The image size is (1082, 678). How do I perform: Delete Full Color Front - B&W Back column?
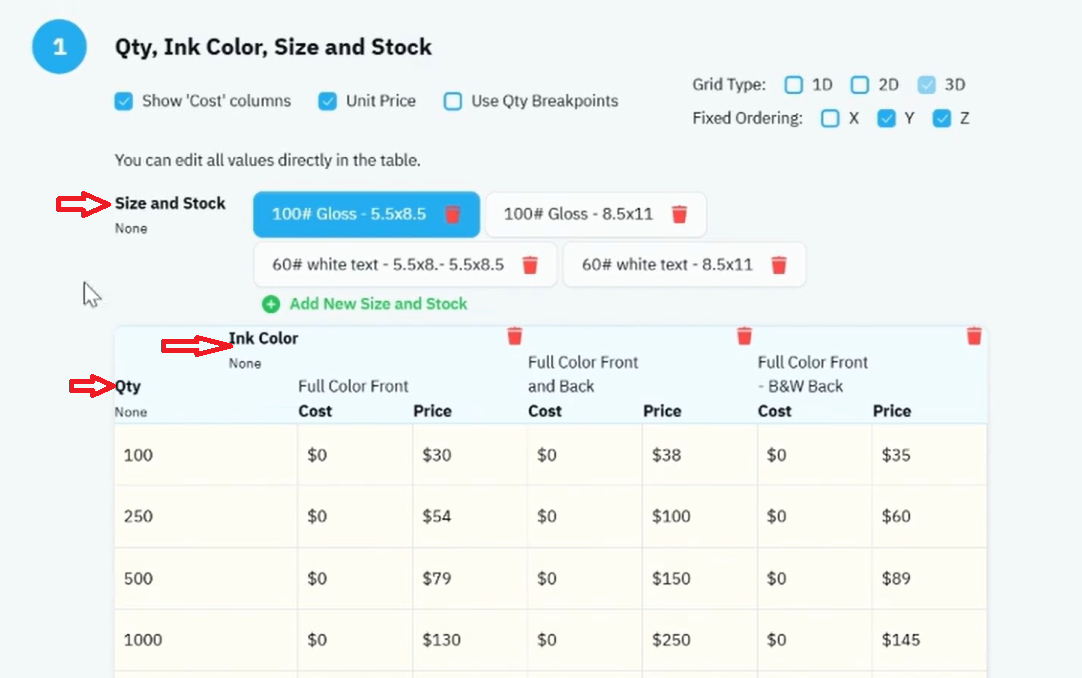(x=974, y=336)
